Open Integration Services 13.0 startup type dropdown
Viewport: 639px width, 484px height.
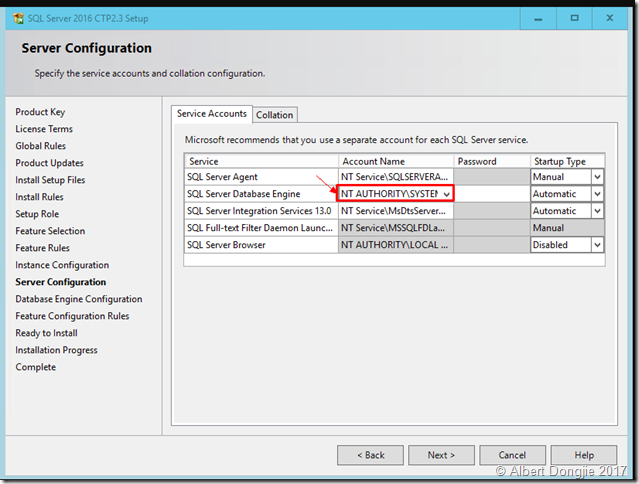point(597,211)
